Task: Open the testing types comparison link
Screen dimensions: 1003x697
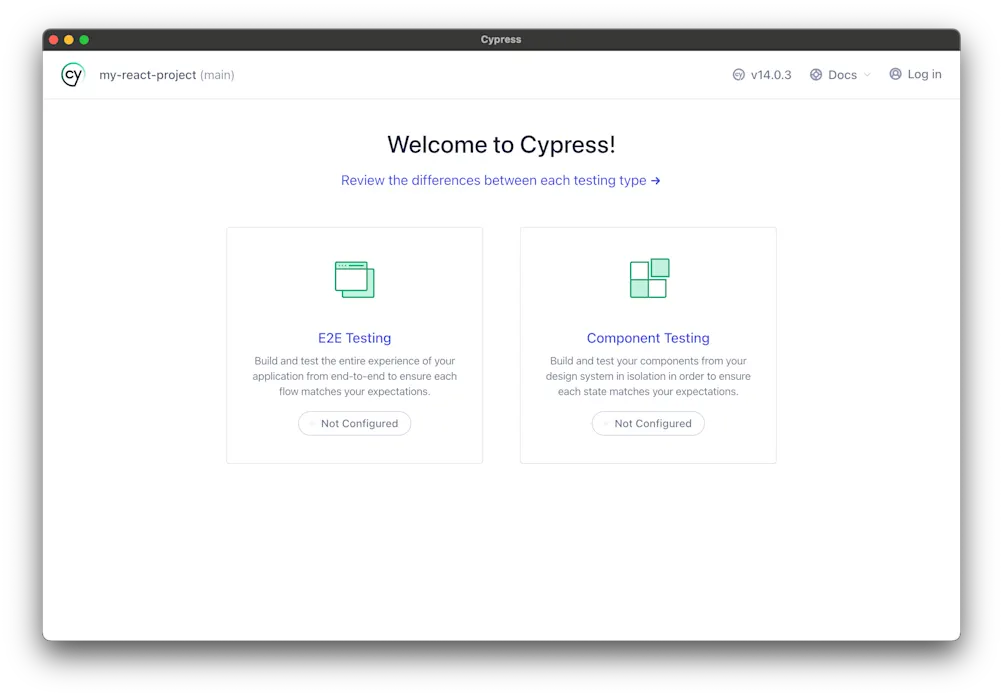Action: click(501, 180)
